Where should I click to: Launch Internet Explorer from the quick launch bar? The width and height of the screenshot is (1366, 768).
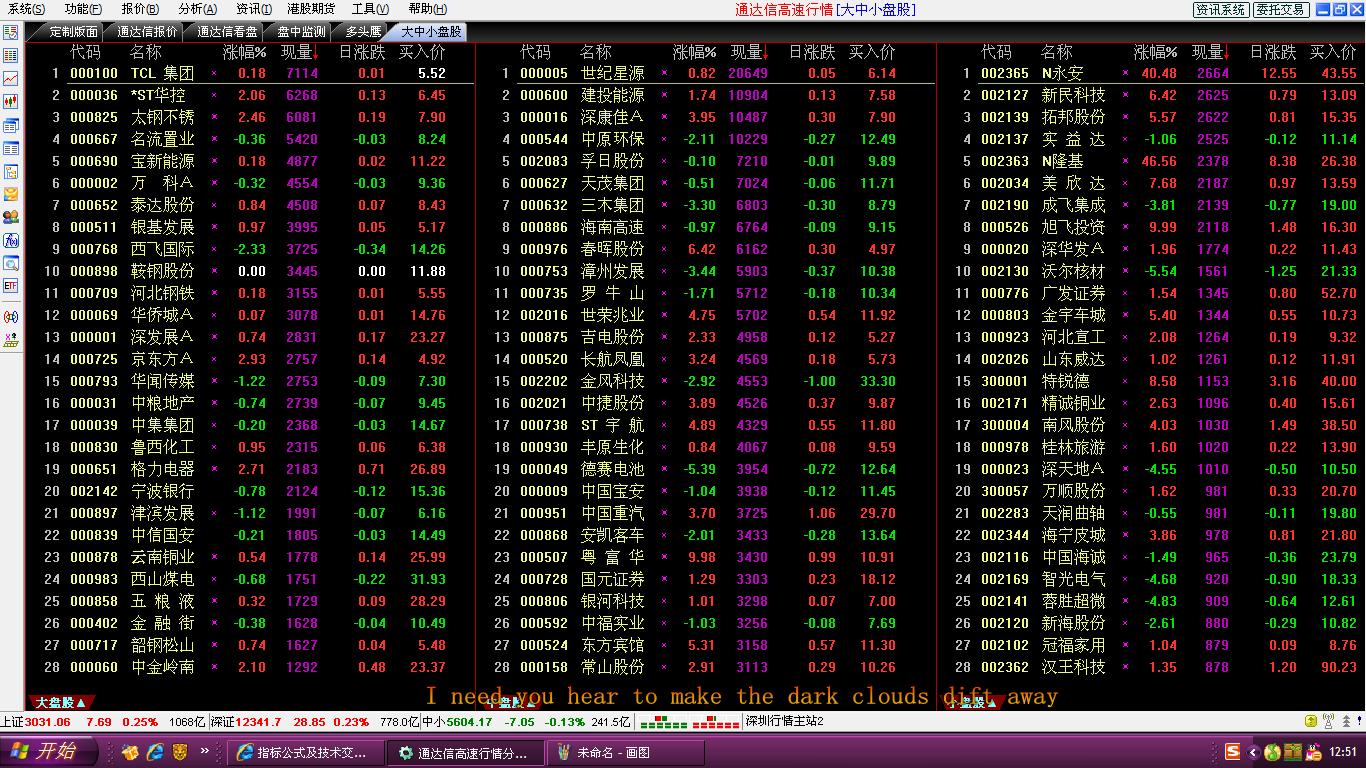(155, 752)
